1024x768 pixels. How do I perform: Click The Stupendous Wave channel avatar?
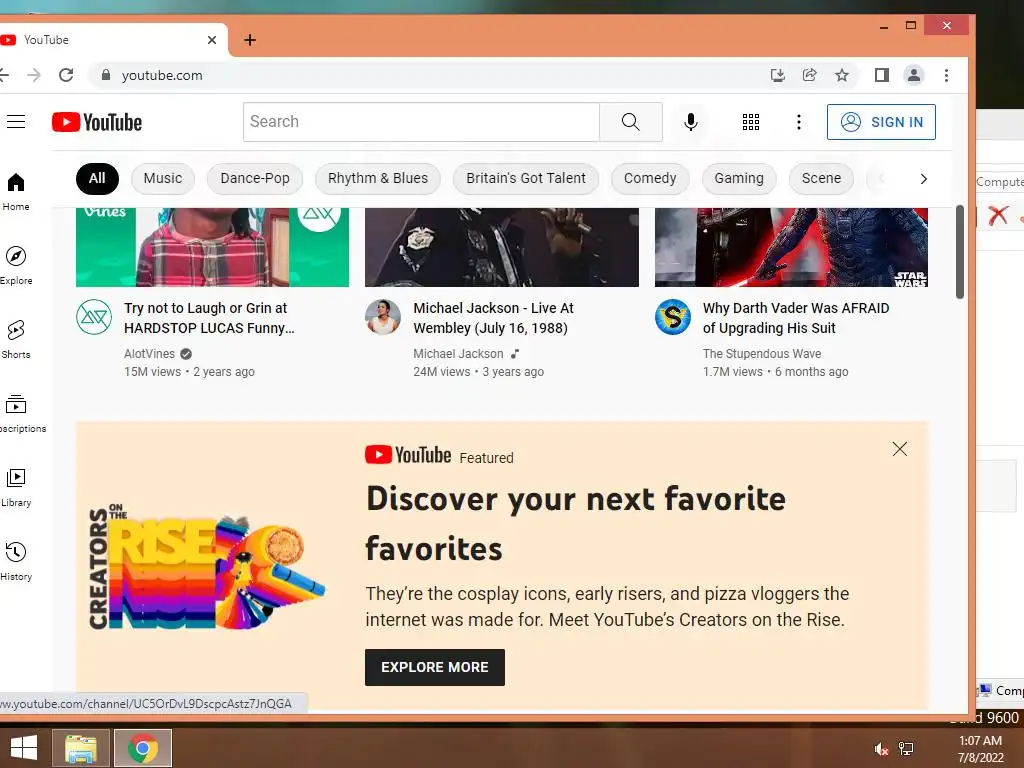pos(673,317)
